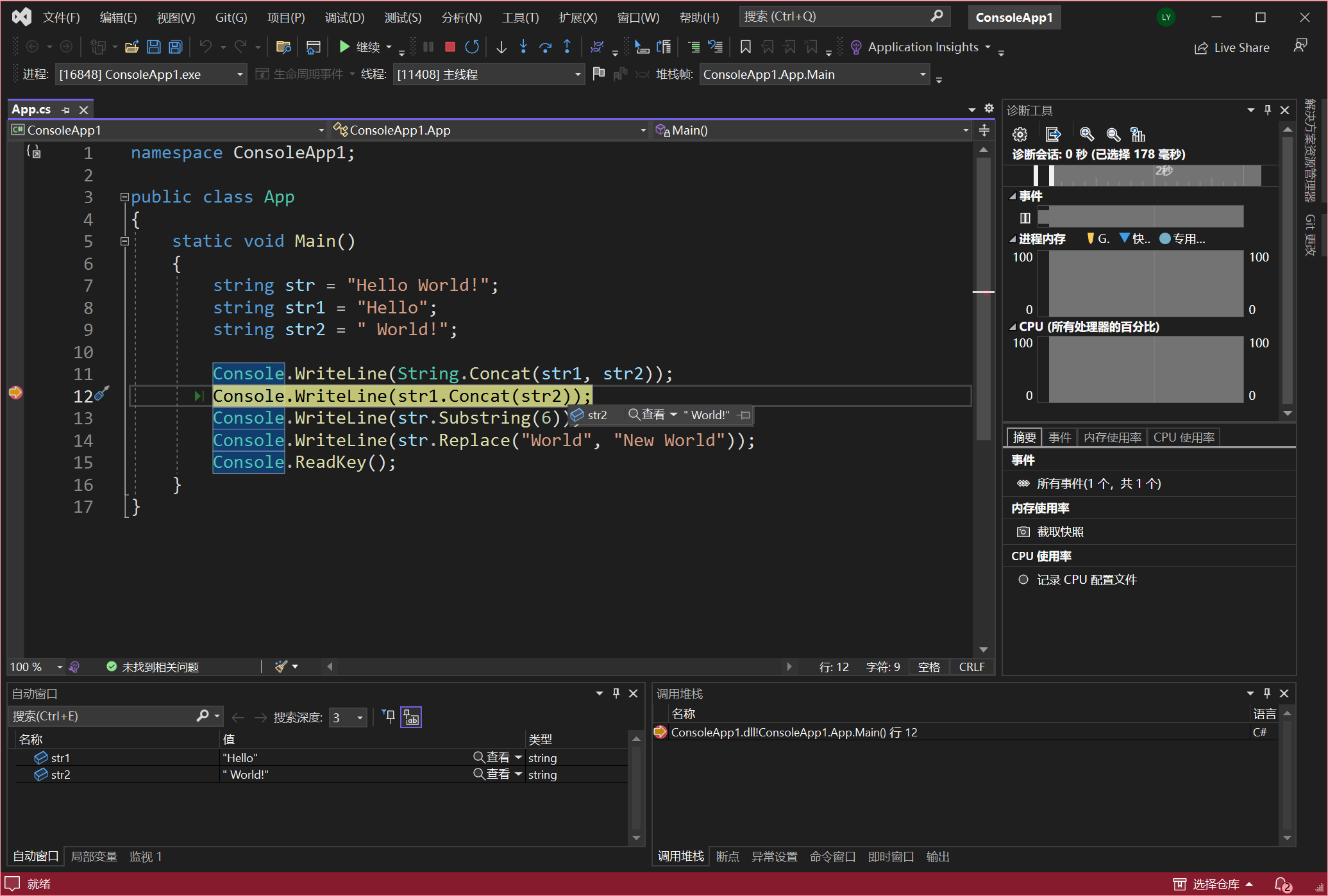Open the Debug (调试) menu
1328x896 pixels.
(344, 17)
